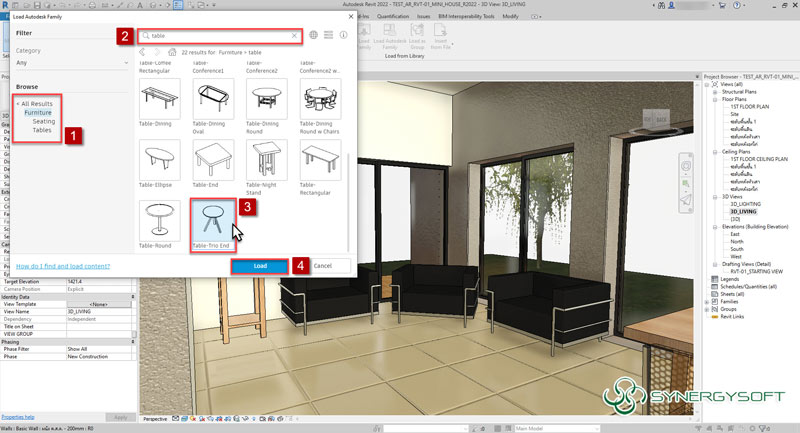Open the navigation wheel in view bar

tap(685, 167)
